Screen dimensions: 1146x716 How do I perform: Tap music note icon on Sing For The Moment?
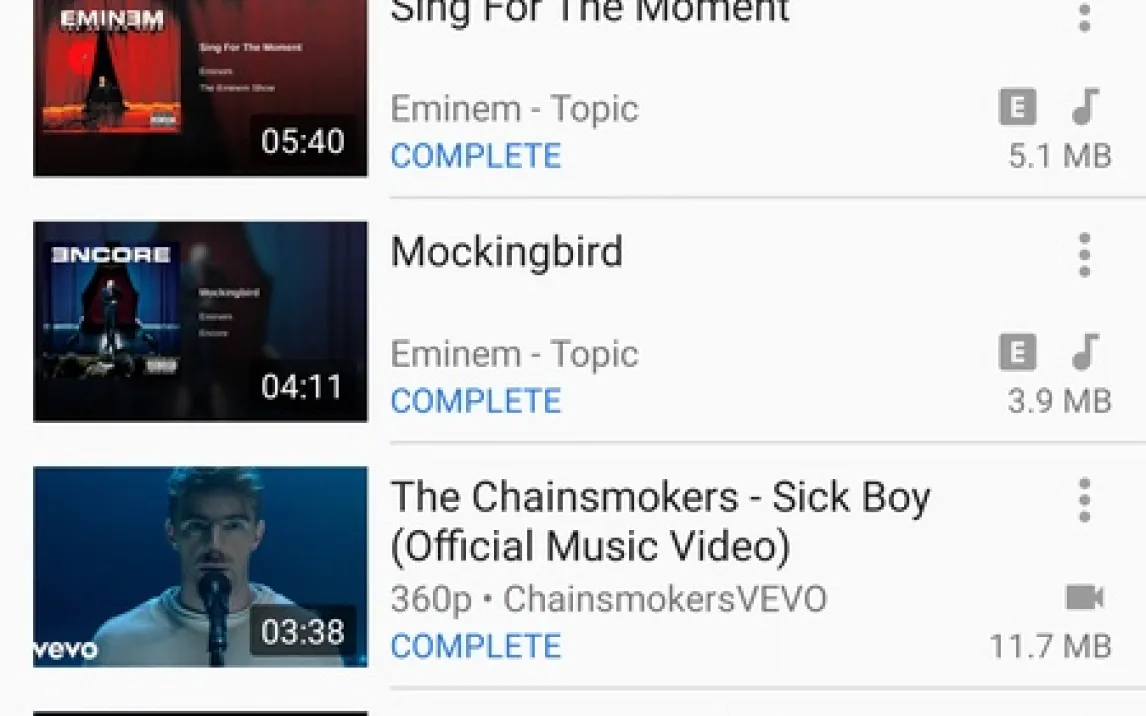(x=1085, y=107)
